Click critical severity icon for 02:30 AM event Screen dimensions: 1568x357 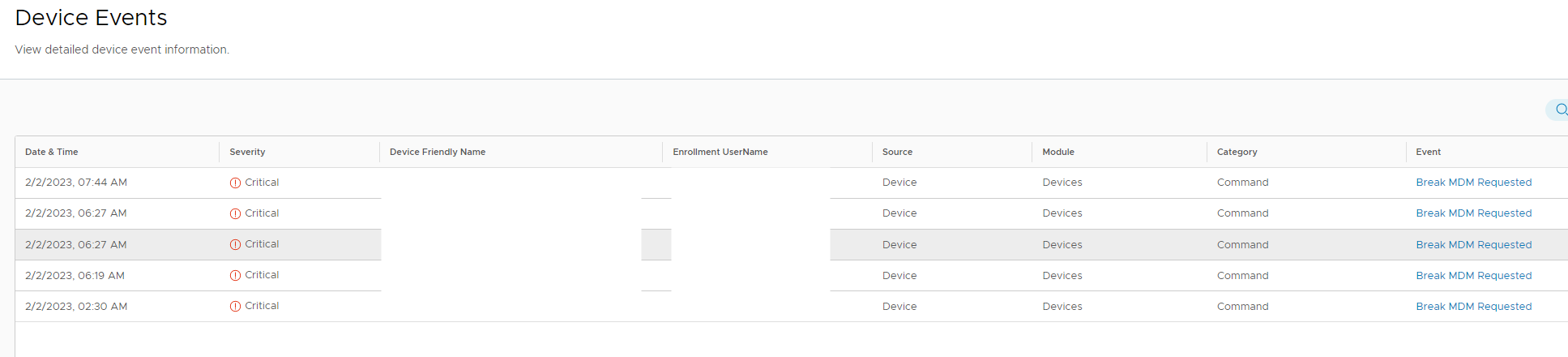pyautogui.click(x=235, y=307)
